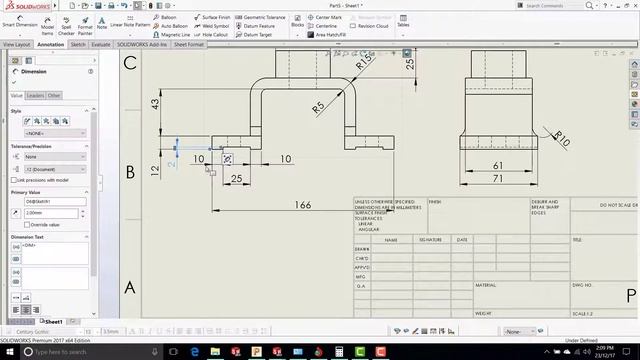
Task: Add a Hole Callout
Action: pyautogui.click(x=211, y=35)
